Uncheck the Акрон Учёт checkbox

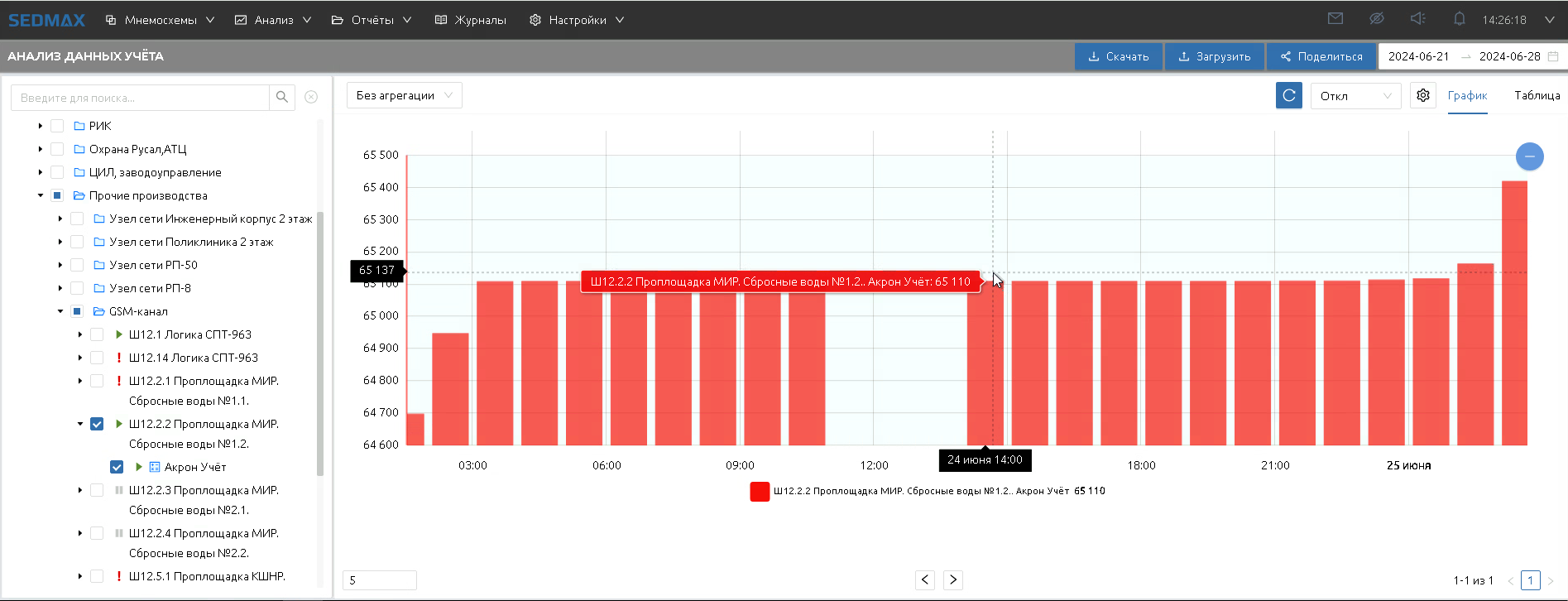117,467
